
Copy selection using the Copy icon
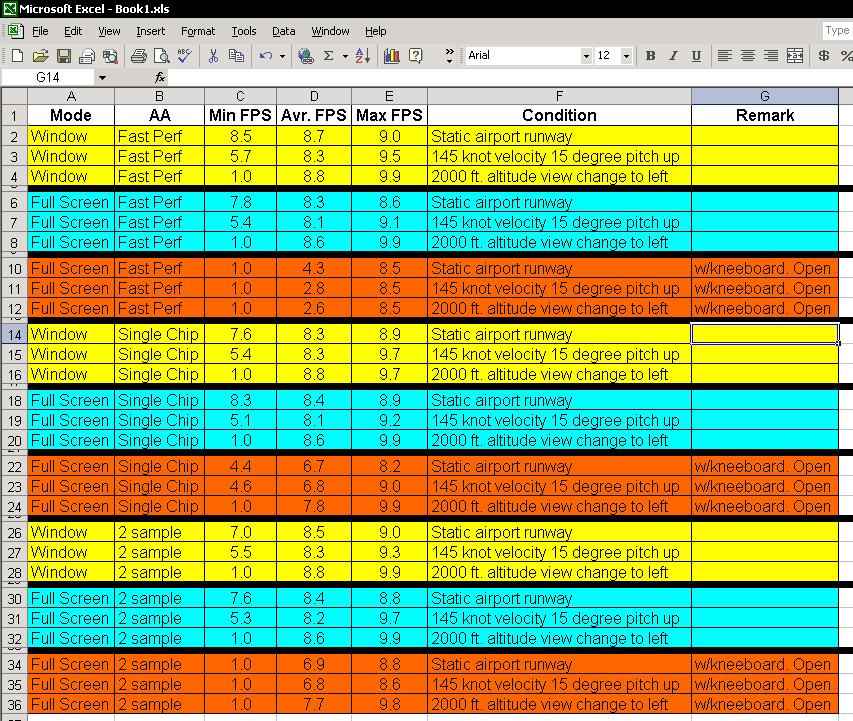[x=236, y=56]
